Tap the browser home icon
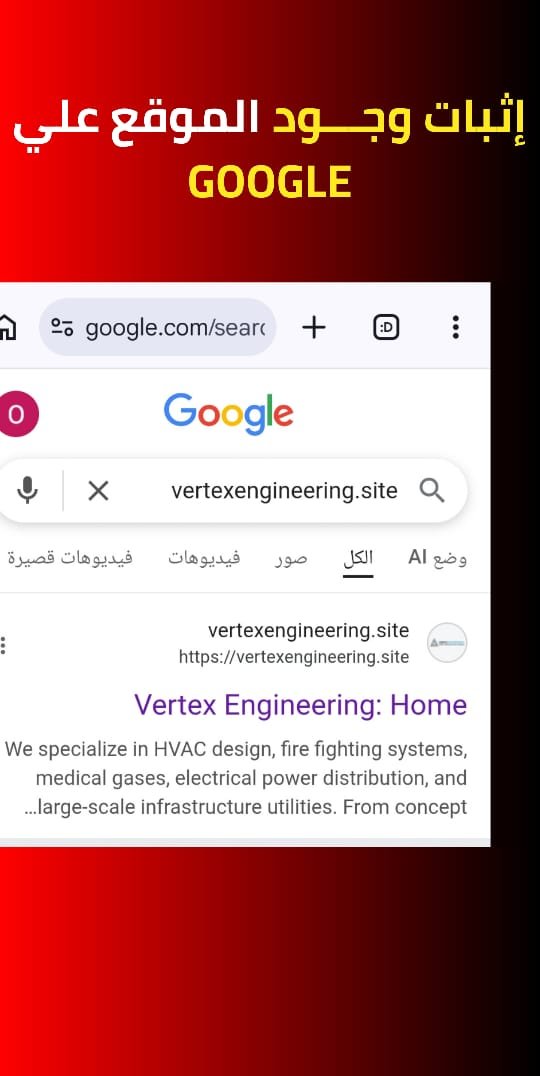Image resolution: width=540 pixels, height=1076 pixels. [x=7, y=327]
